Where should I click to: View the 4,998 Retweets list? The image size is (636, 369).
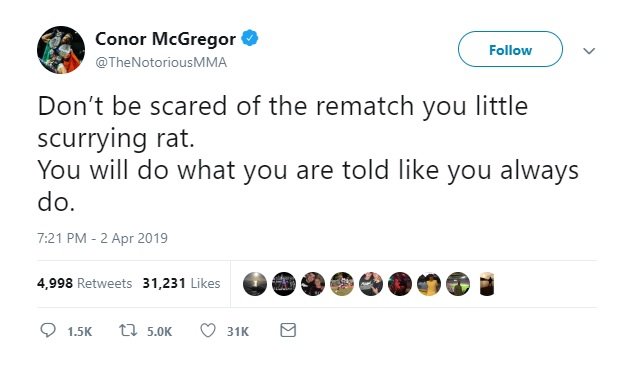tap(84, 283)
